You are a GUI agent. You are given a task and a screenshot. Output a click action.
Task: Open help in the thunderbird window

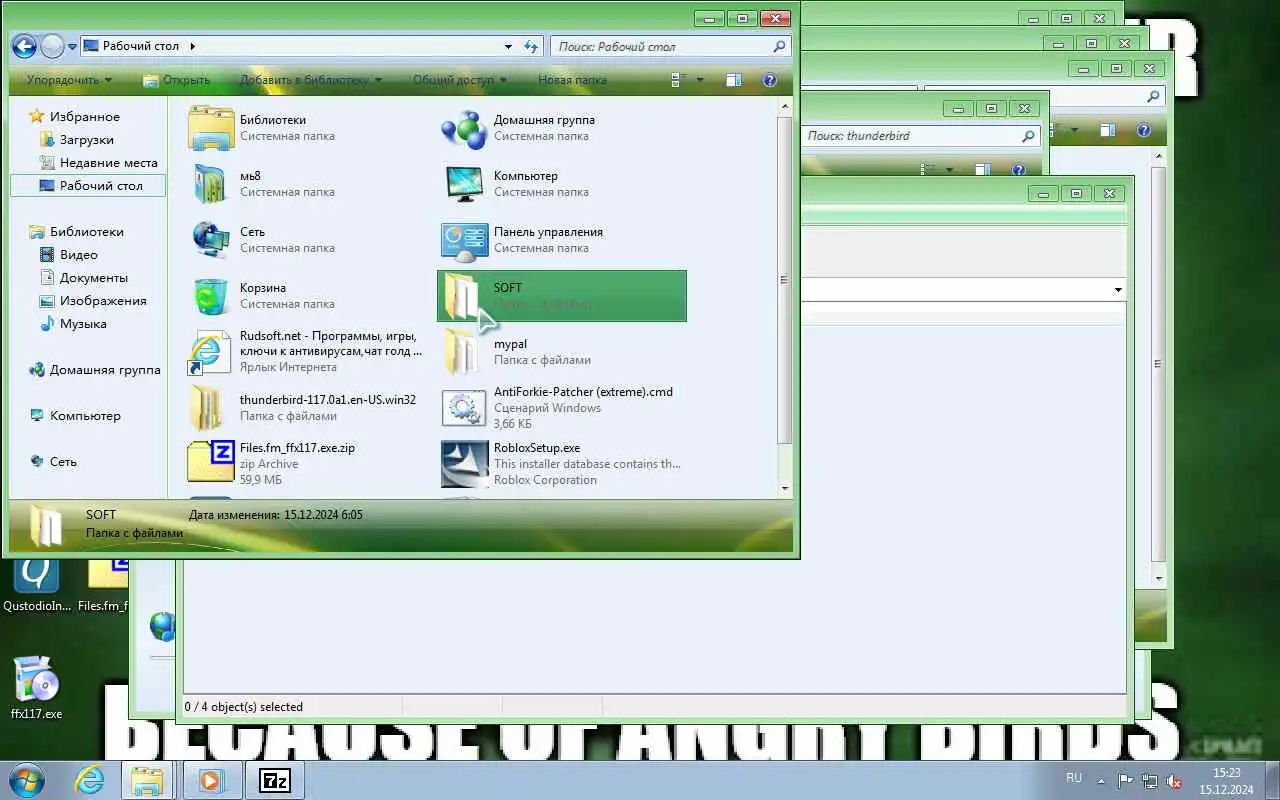tap(1018, 170)
